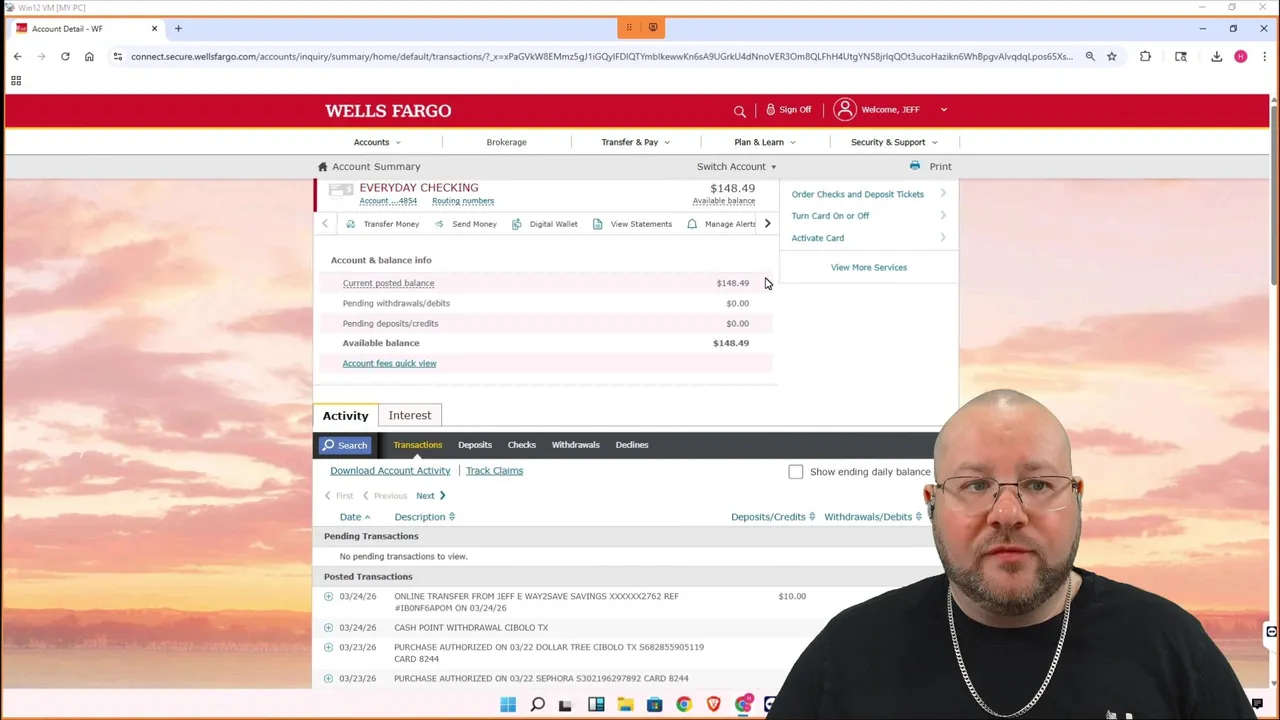The width and height of the screenshot is (1280, 720).
Task: Click the Send Money icon
Action: point(439,224)
